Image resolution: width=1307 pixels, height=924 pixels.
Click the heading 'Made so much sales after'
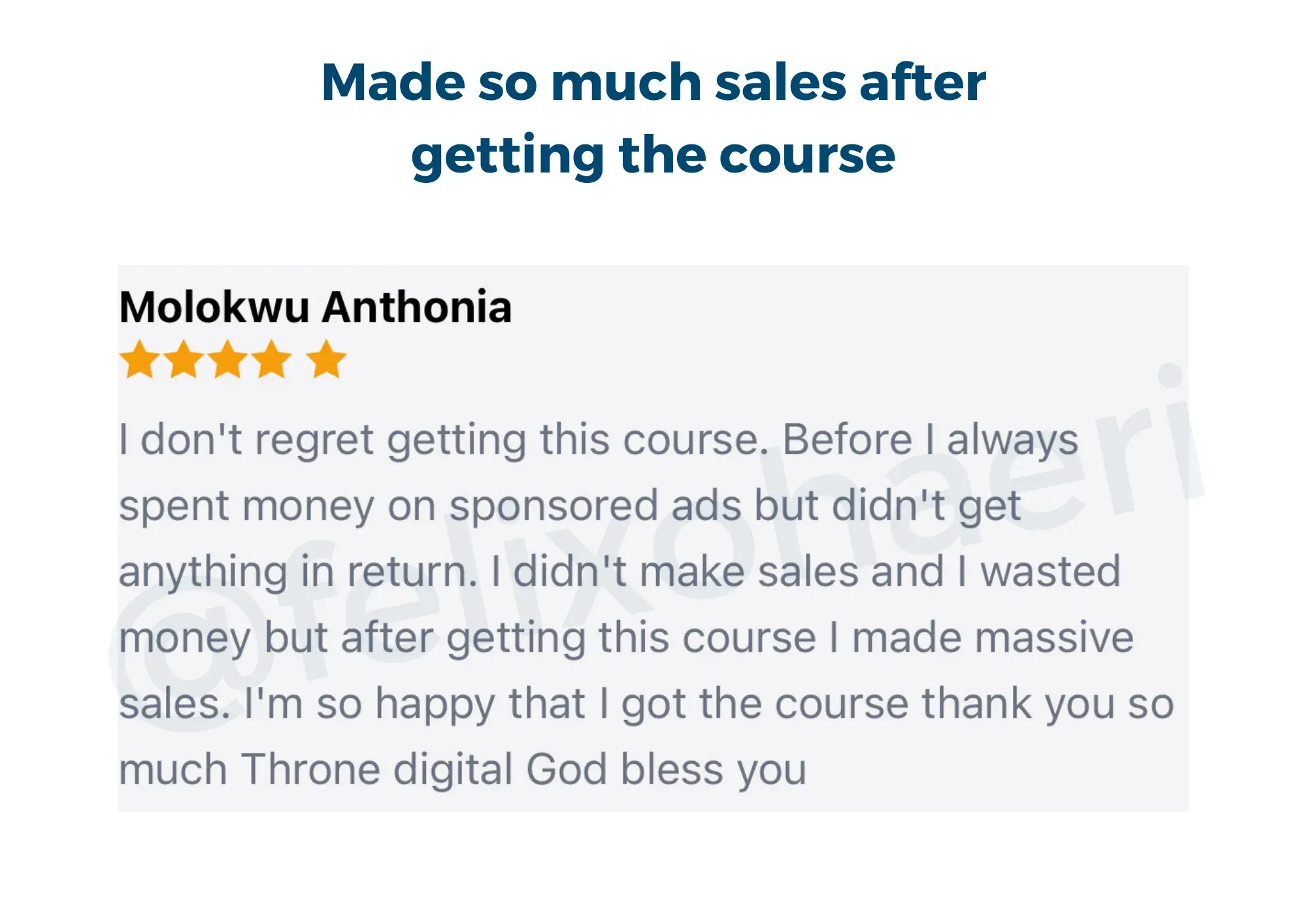[653, 82]
